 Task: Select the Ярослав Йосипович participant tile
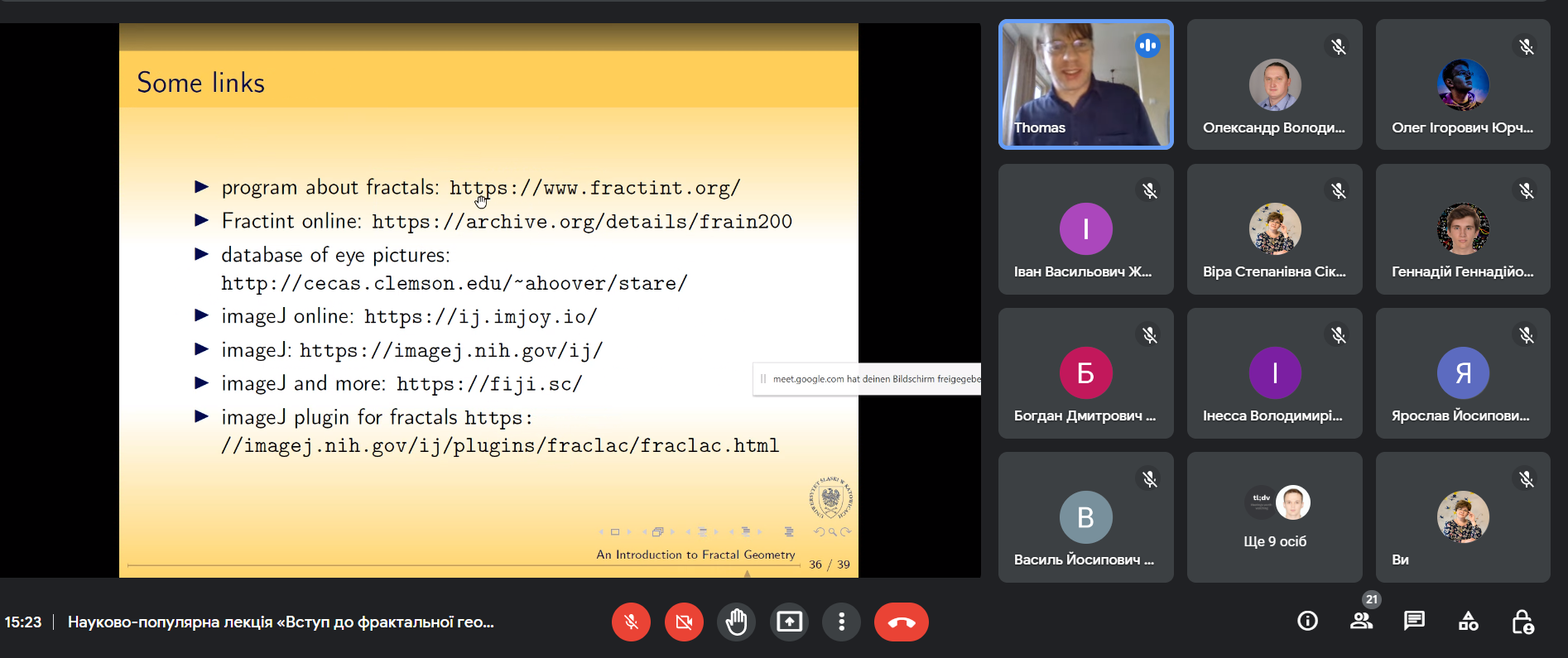pos(1463,372)
